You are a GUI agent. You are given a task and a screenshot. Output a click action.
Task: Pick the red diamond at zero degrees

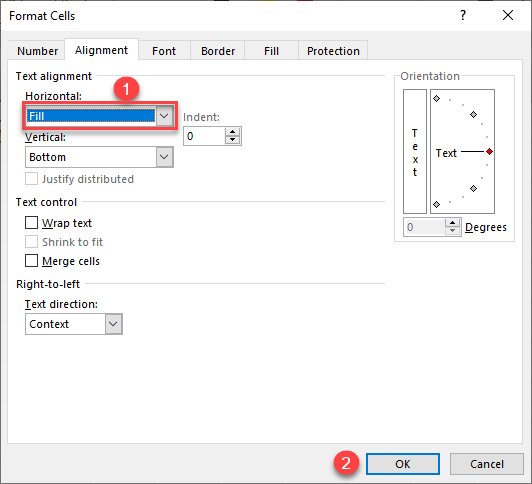[x=489, y=152]
